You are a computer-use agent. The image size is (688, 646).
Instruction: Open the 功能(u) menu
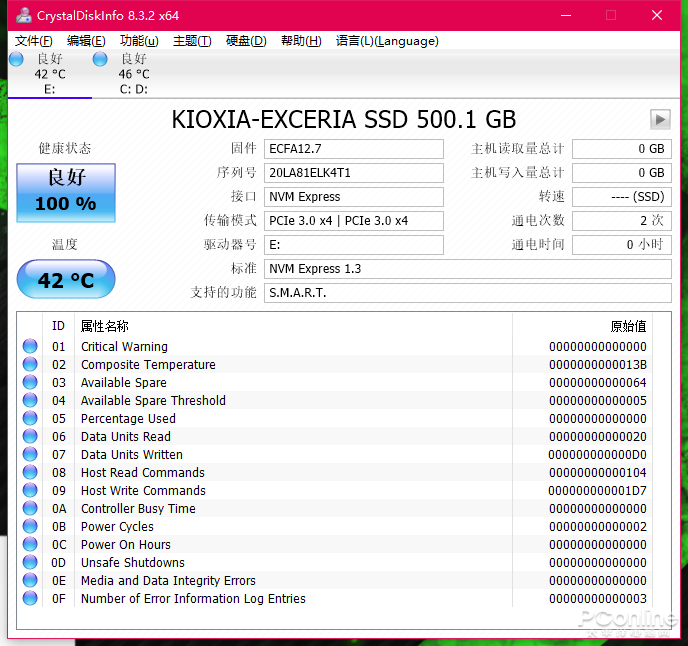coord(139,41)
